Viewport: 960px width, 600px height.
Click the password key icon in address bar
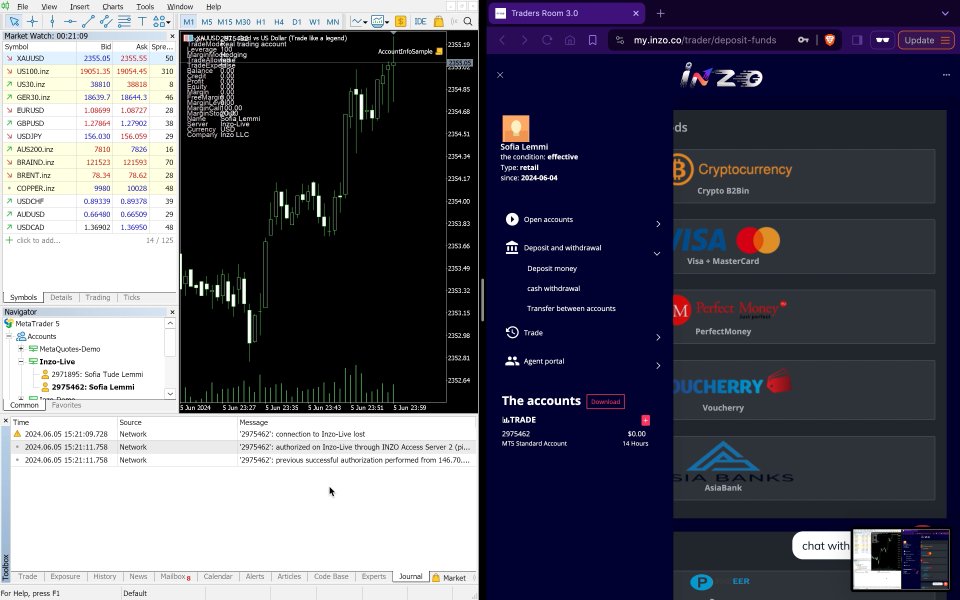[803, 40]
